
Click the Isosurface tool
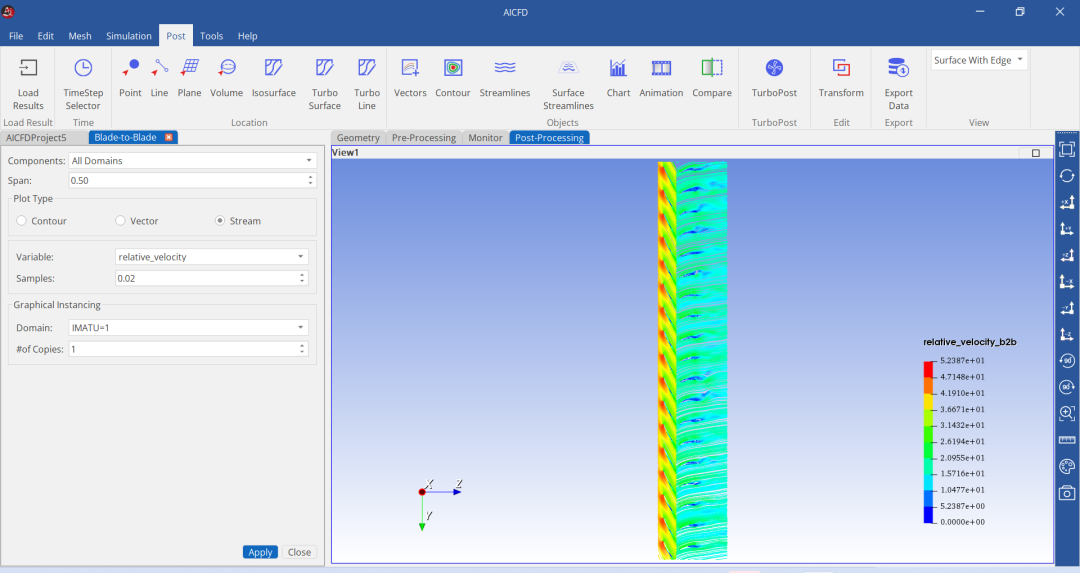pyautogui.click(x=273, y=78)
